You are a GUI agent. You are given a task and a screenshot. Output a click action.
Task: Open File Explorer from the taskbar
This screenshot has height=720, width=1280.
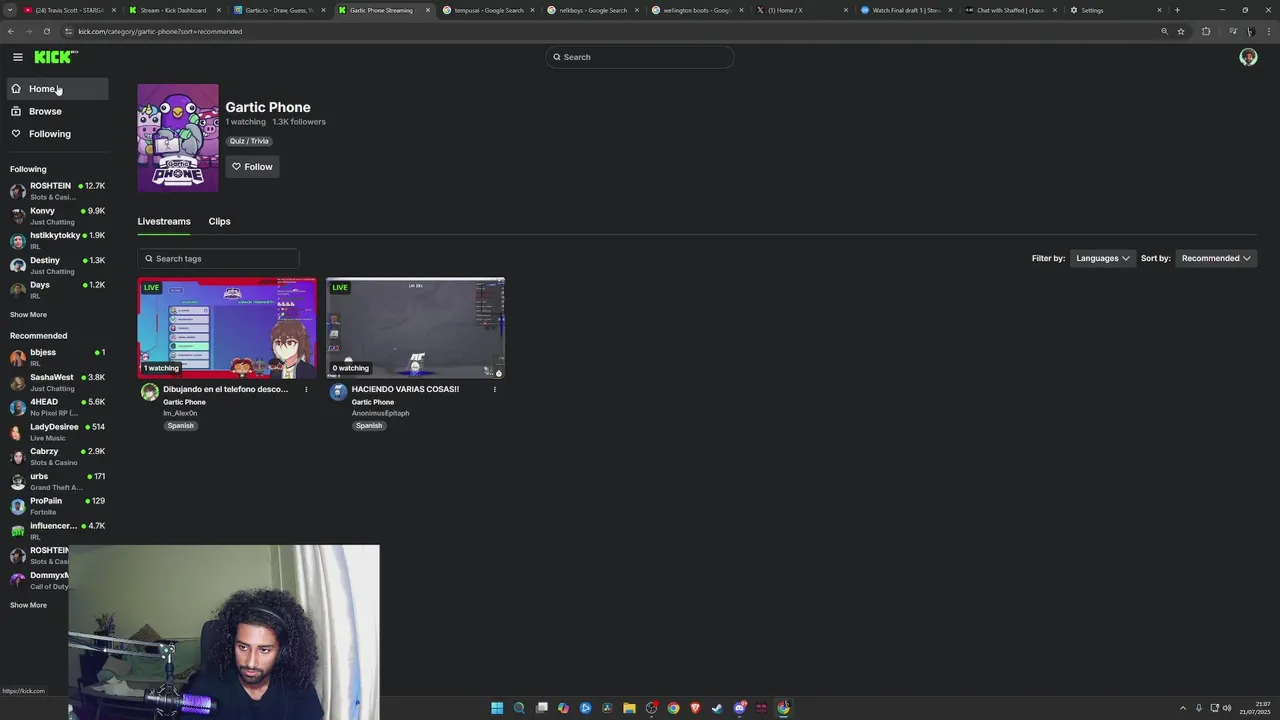629,708
